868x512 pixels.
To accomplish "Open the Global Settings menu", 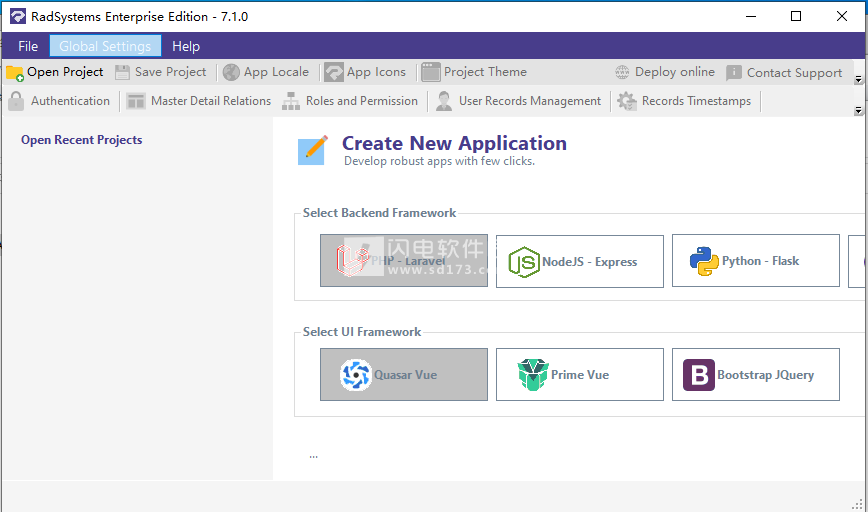I will coord(105,46).
